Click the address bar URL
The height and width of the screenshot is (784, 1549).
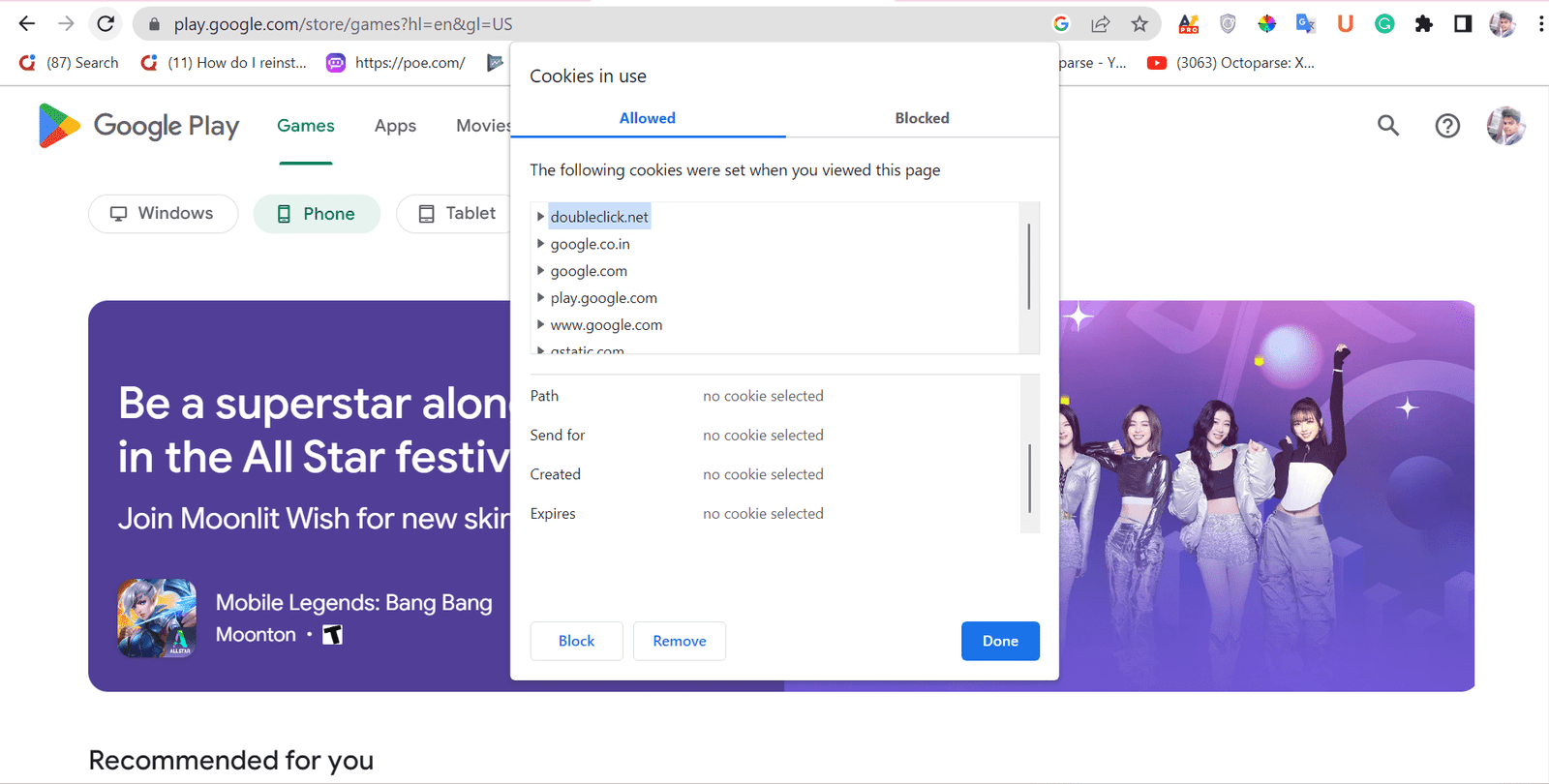[x=344, y=24]
